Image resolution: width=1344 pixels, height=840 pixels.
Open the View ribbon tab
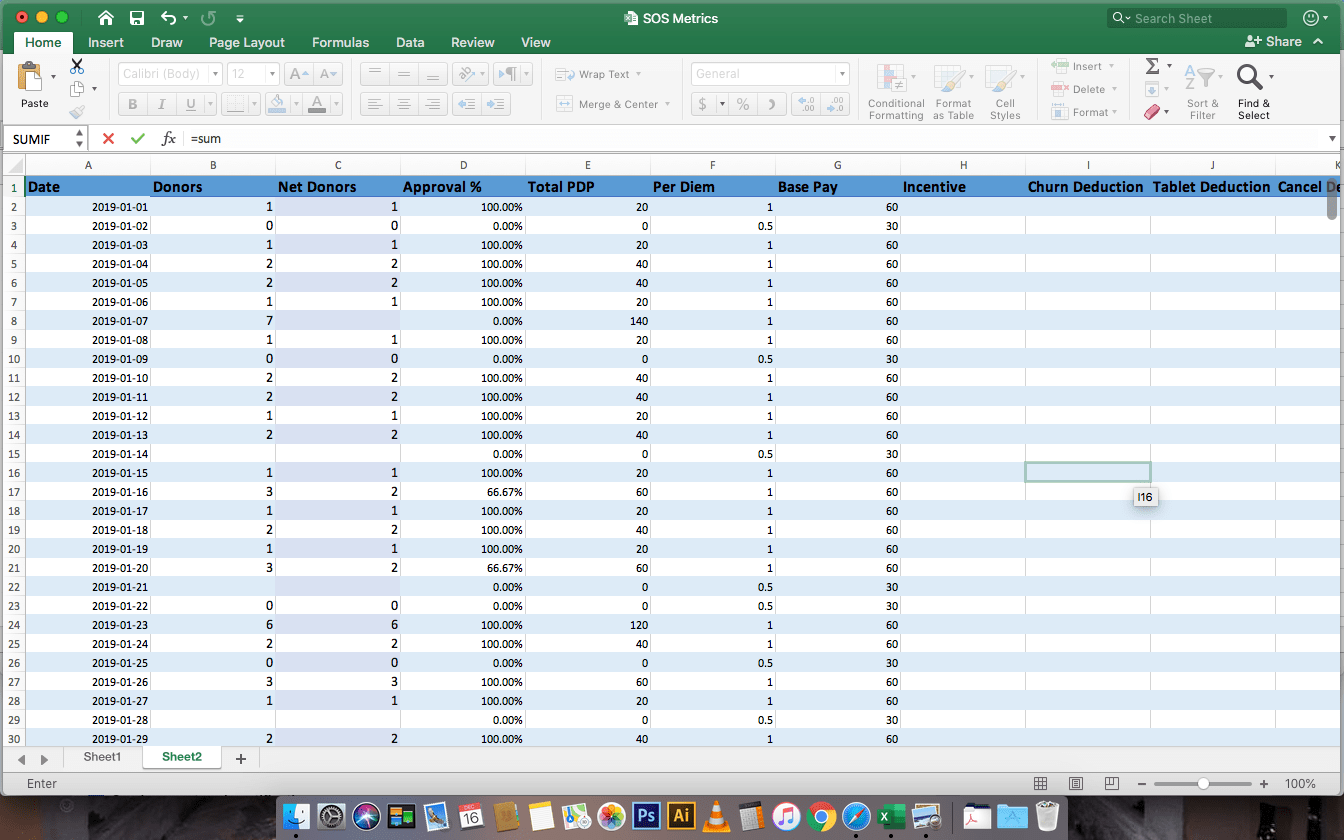click(x=536, y=42)
